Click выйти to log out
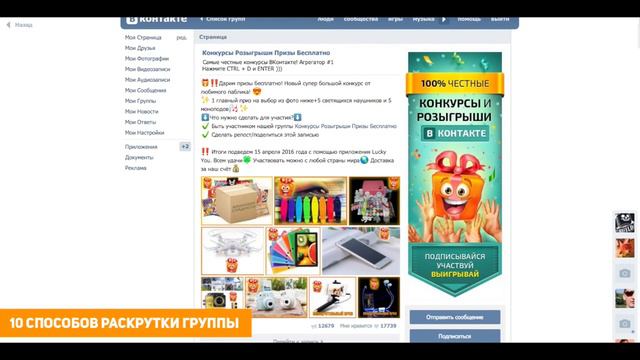640x360 pixels. click(x=500, y=19)
